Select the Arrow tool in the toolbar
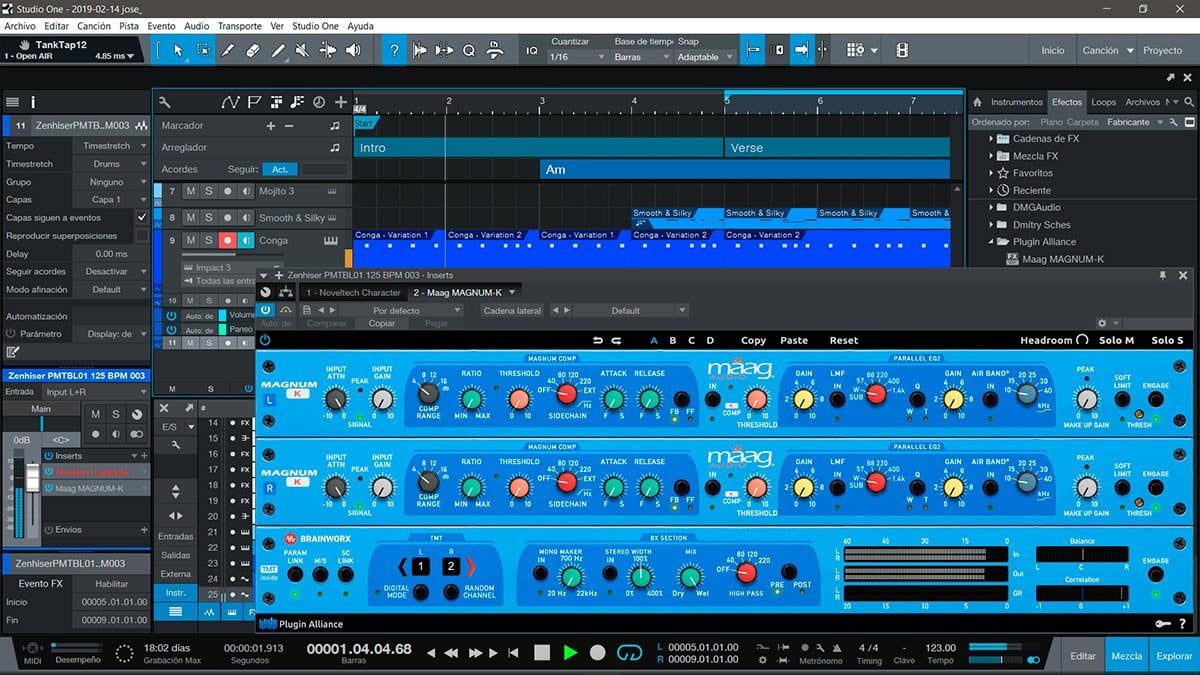The width and height of the screenshot is (1200, 675). pos(178,50)
